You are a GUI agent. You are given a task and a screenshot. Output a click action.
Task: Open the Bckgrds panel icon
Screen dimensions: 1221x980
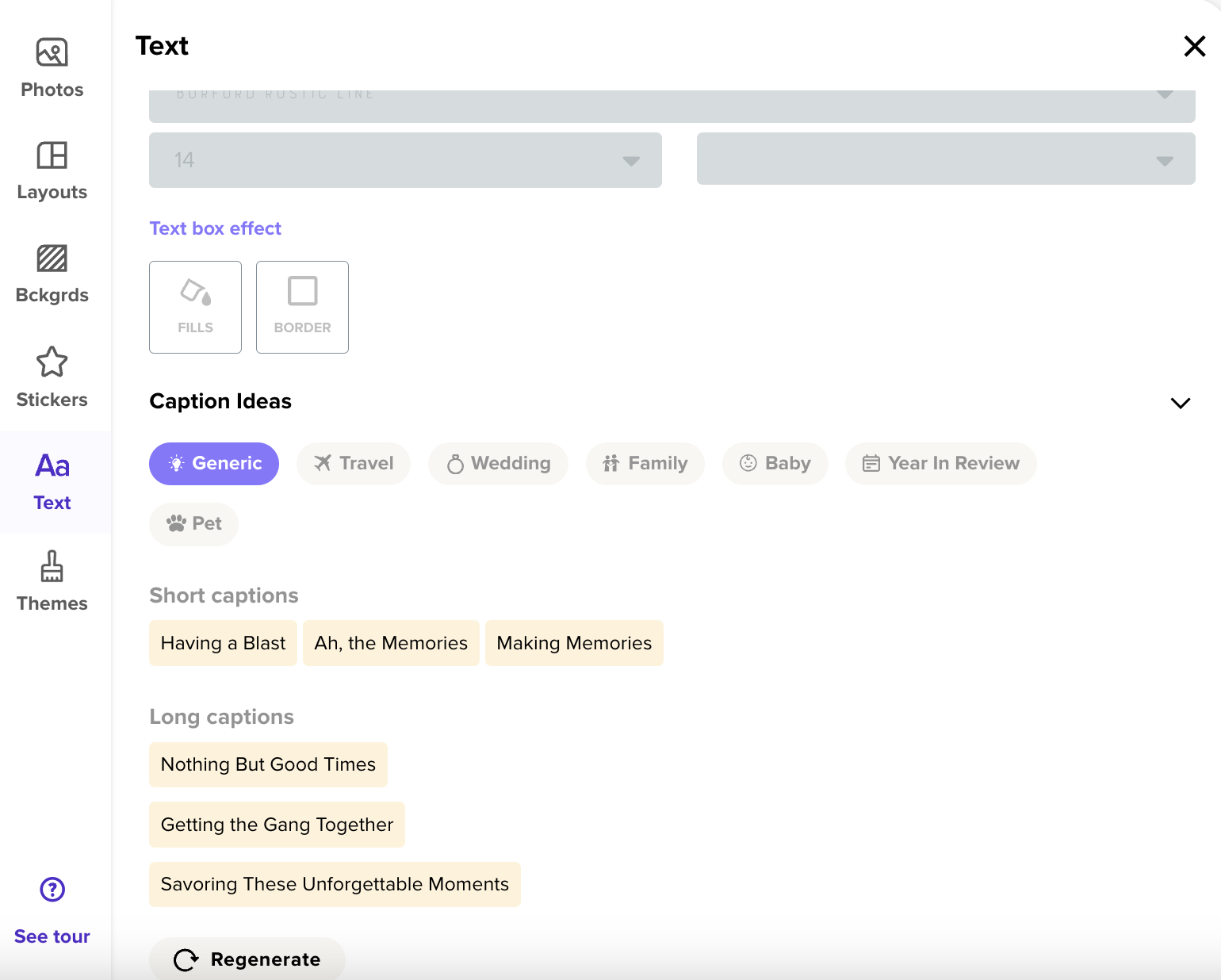pos(52,258)
